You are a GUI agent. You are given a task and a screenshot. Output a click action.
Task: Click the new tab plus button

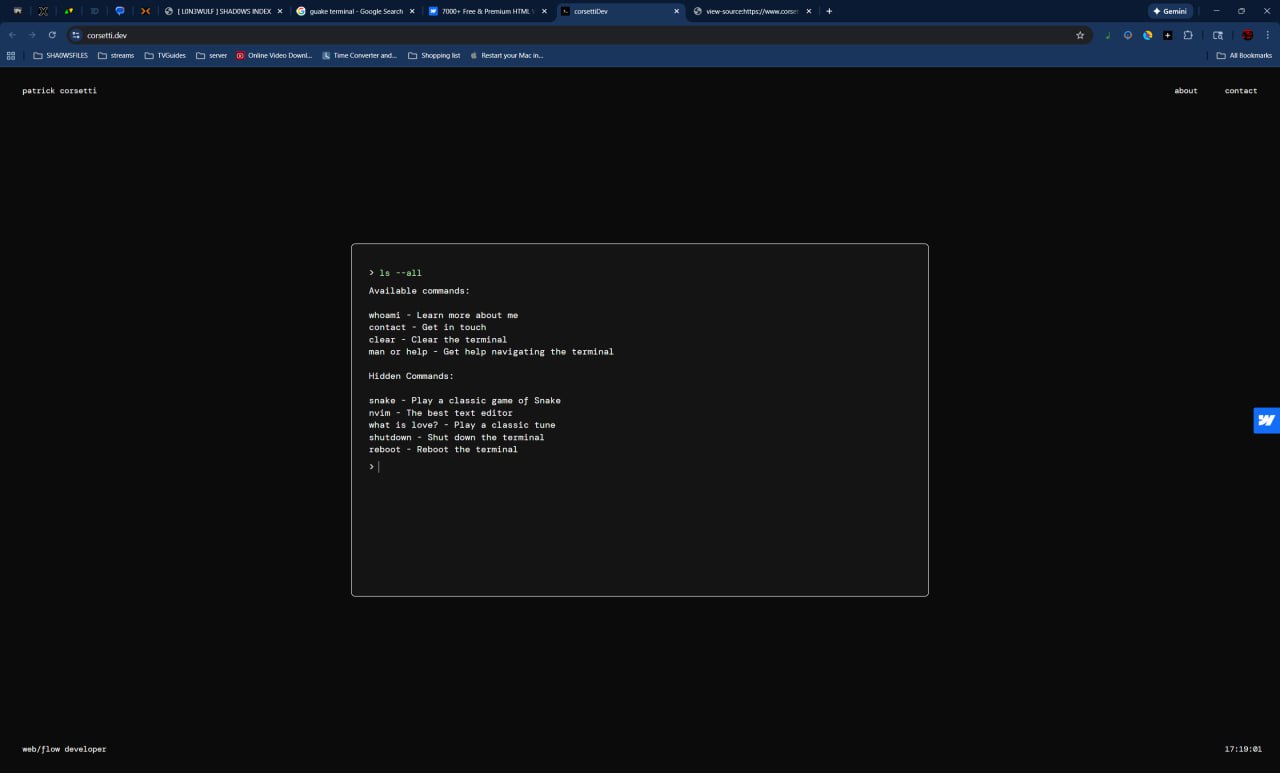tap(829, 11)
